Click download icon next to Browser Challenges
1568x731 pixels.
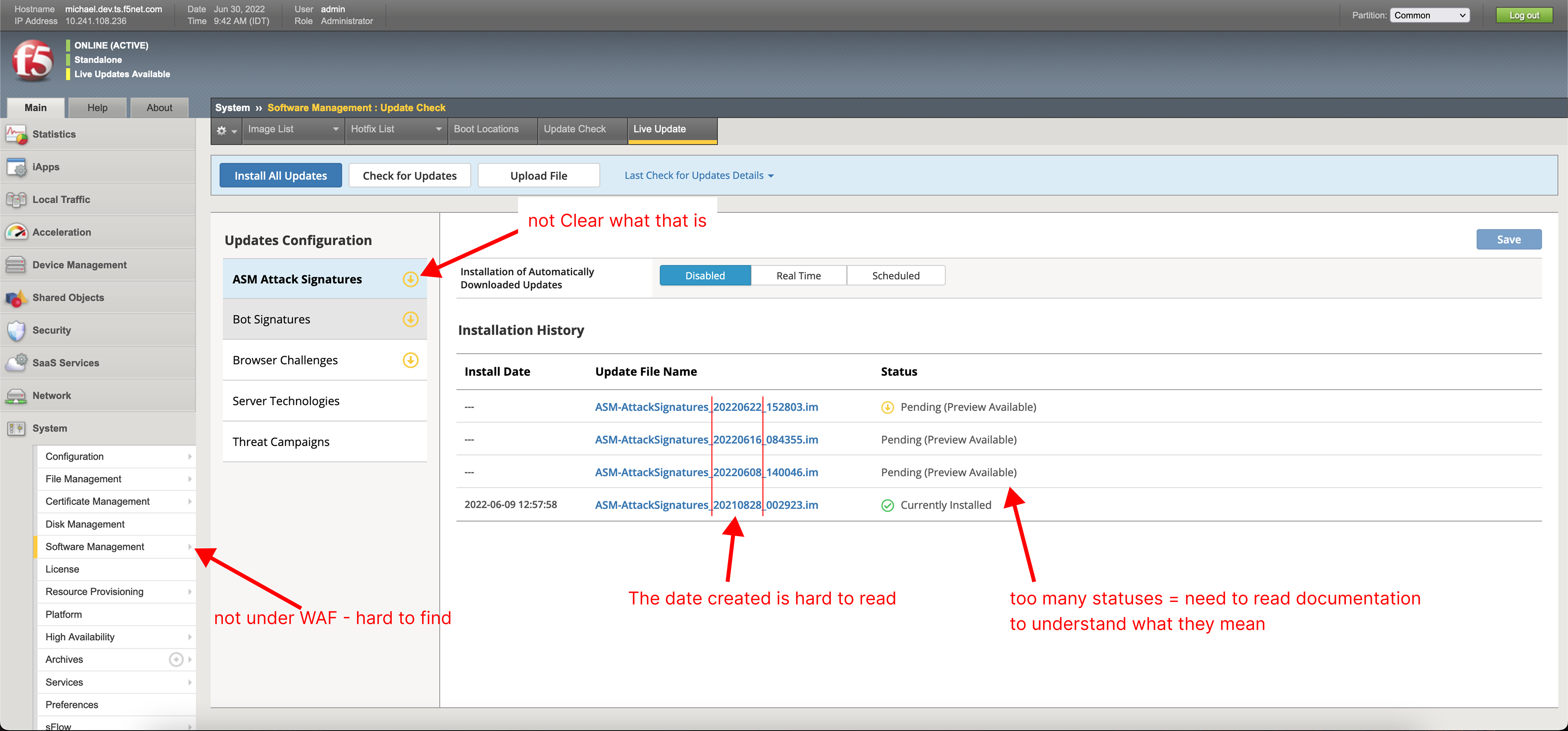pos(410,360)
